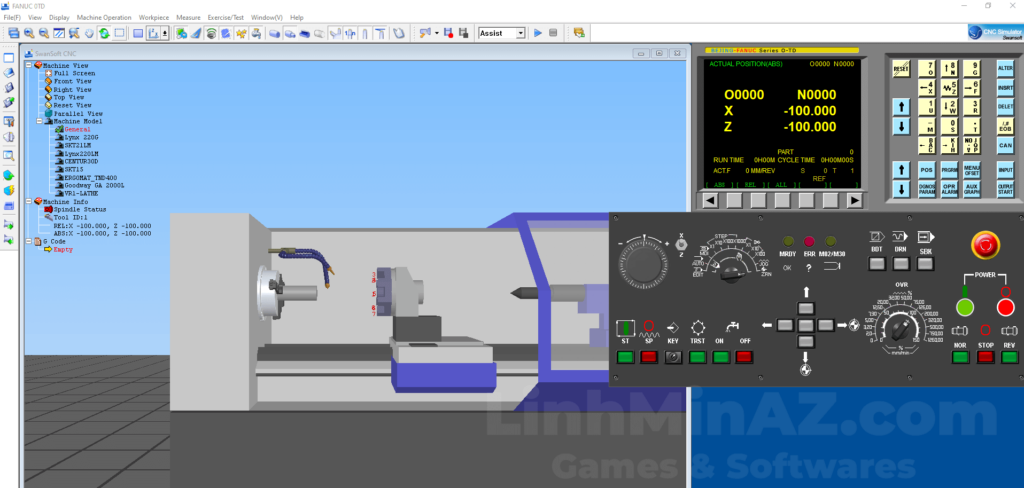1024x488 pixels.
Task: Click the left arrow softkey below screen
Action: [x=709, y=201]
